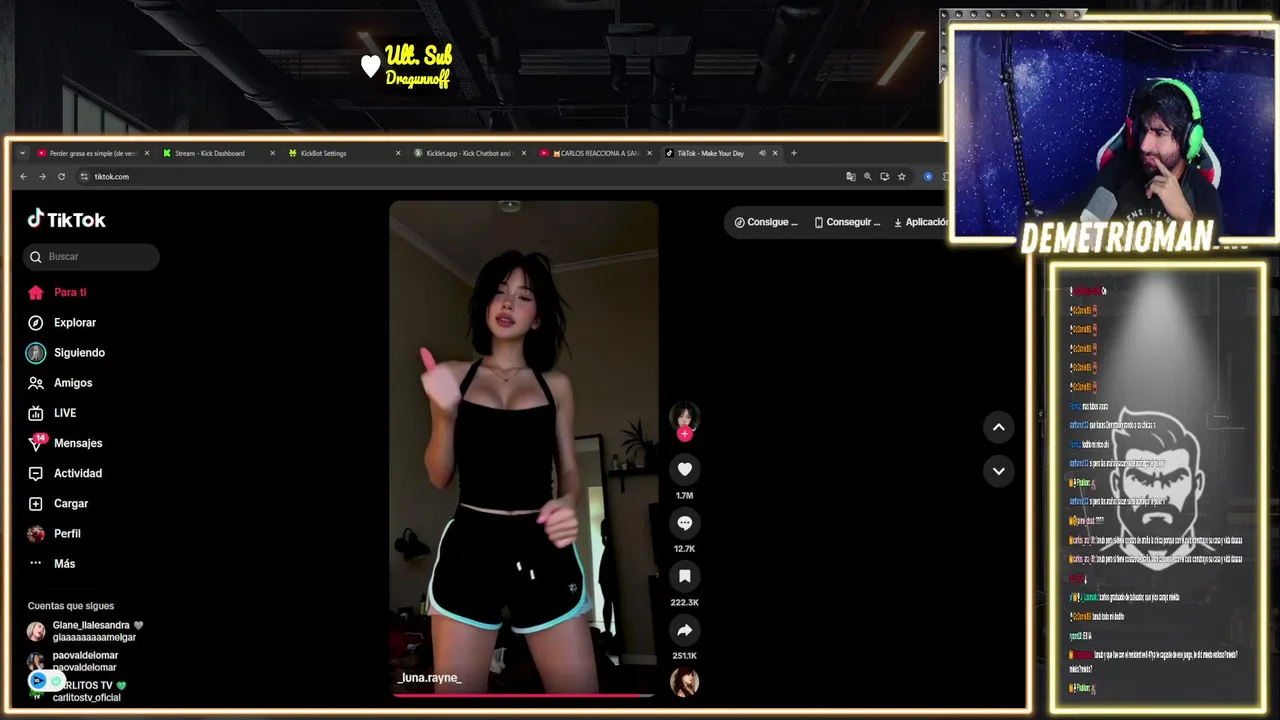Click the 222.3K saves count
Image resolution: width=1280 pixels, height=720 pixels.
[684, 602]
